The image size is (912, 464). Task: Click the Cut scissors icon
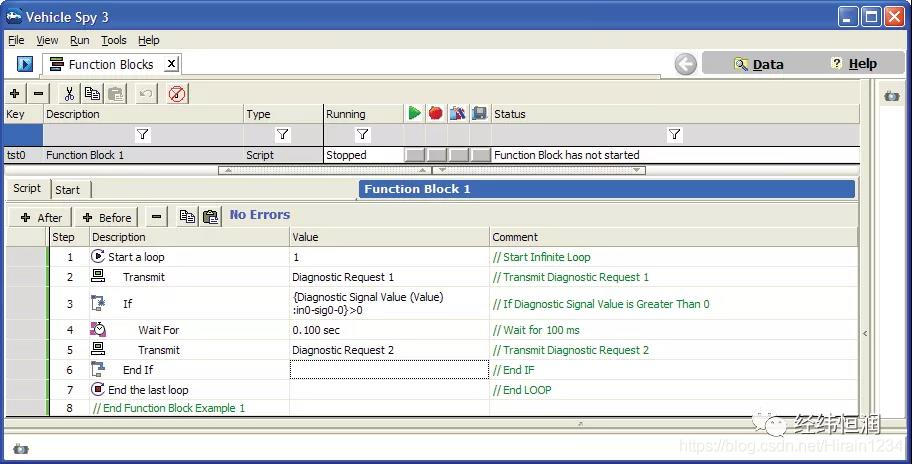tap(69, 93)
